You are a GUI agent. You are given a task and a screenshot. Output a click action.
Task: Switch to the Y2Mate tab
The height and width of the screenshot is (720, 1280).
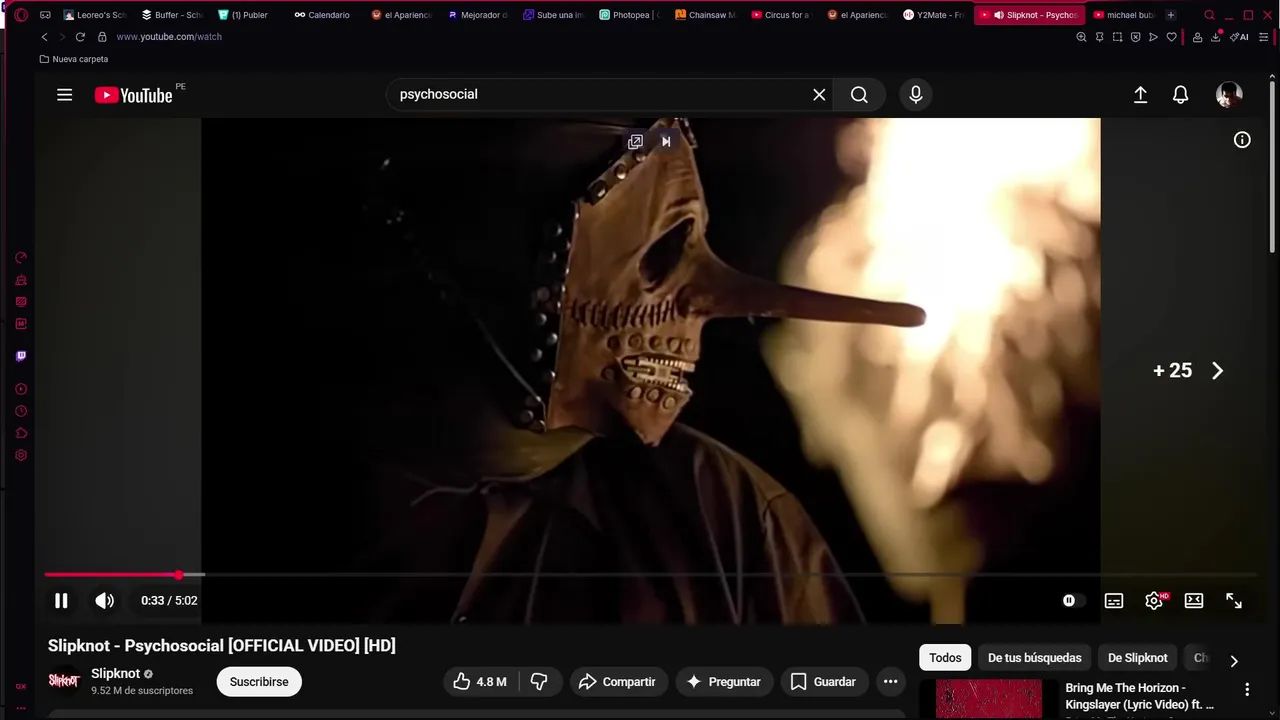pyautogui.click(x=934, y=15)
